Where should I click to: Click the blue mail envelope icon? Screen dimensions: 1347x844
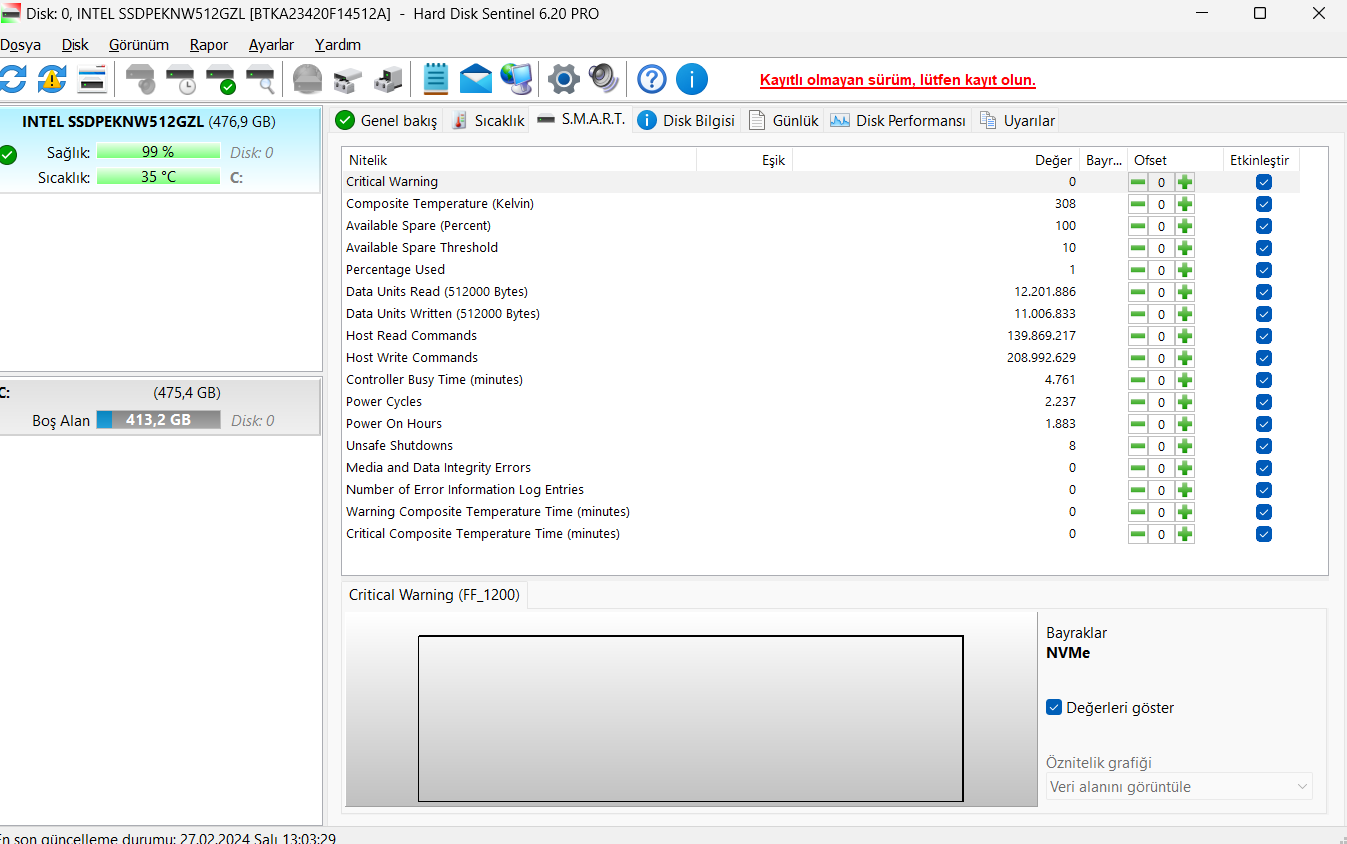click(476, 79)
